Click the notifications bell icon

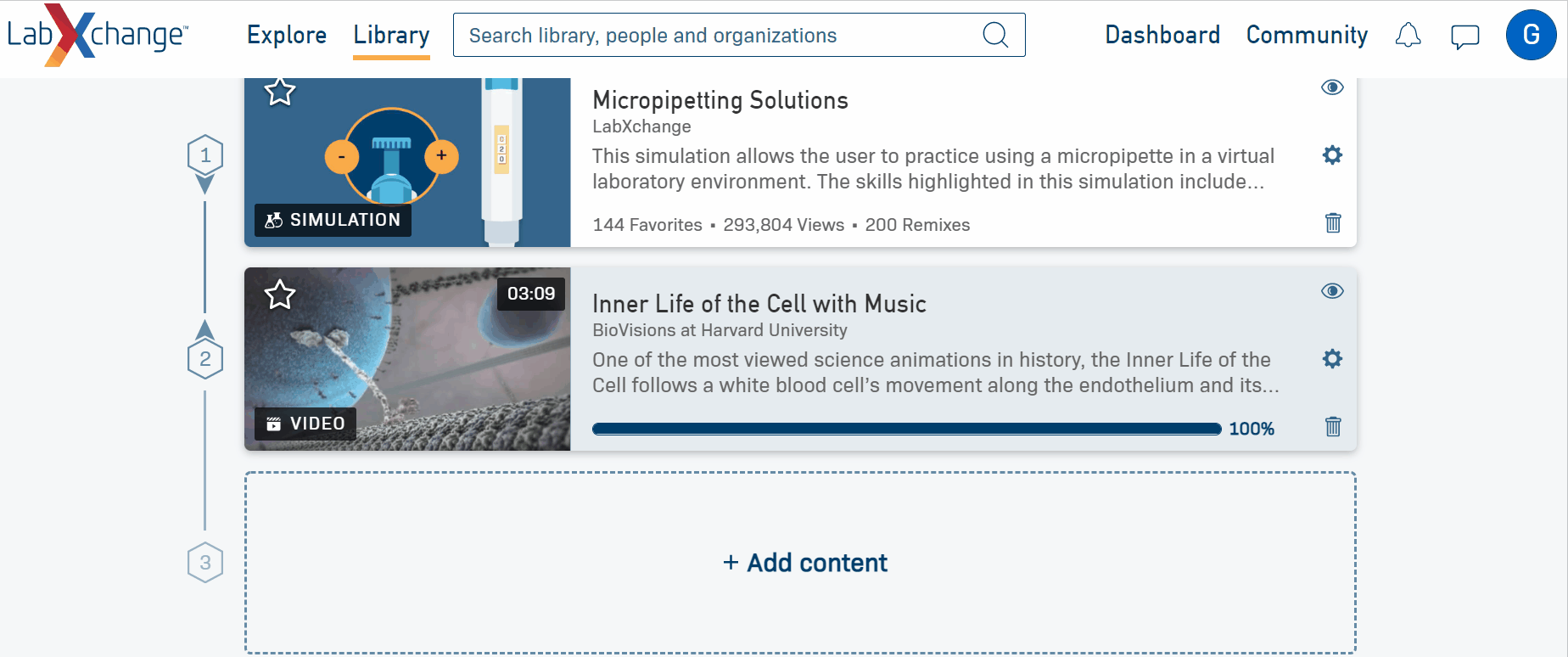[1408, 36]
